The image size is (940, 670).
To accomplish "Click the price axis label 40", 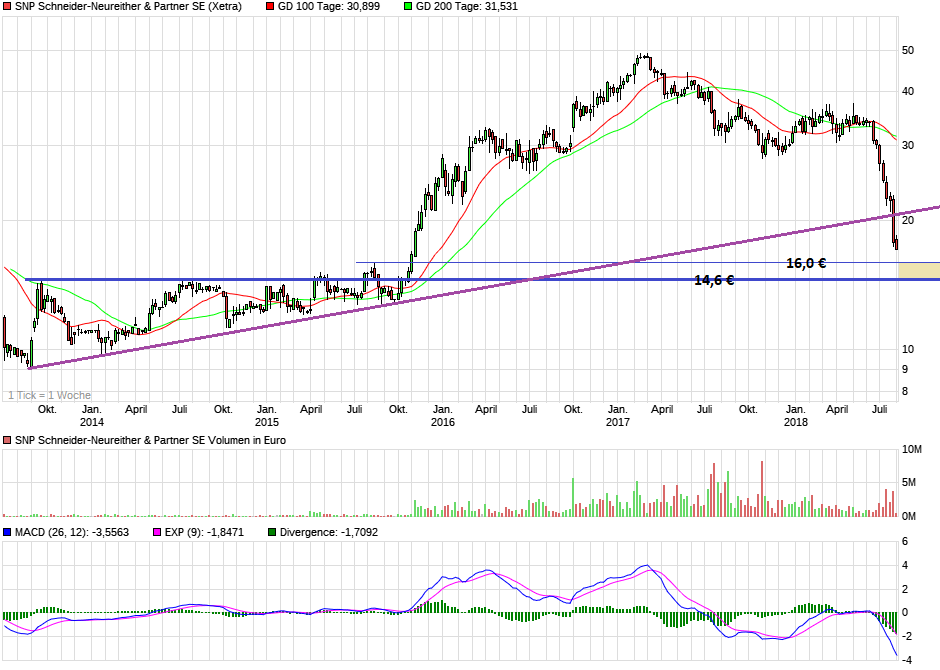I will click(x=908, y=92).
